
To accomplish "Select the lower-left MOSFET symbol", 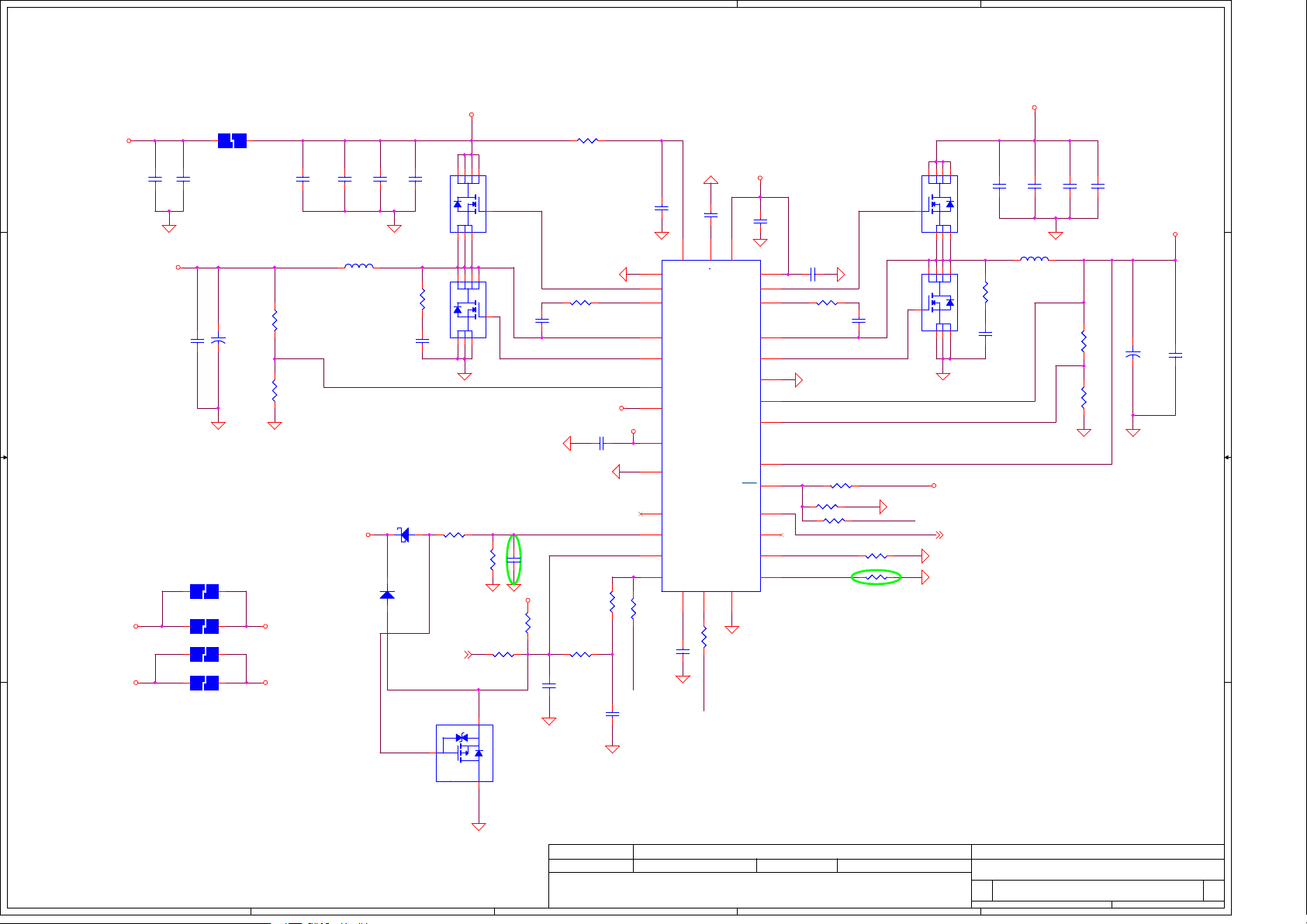I will click(x=468, y=310).
